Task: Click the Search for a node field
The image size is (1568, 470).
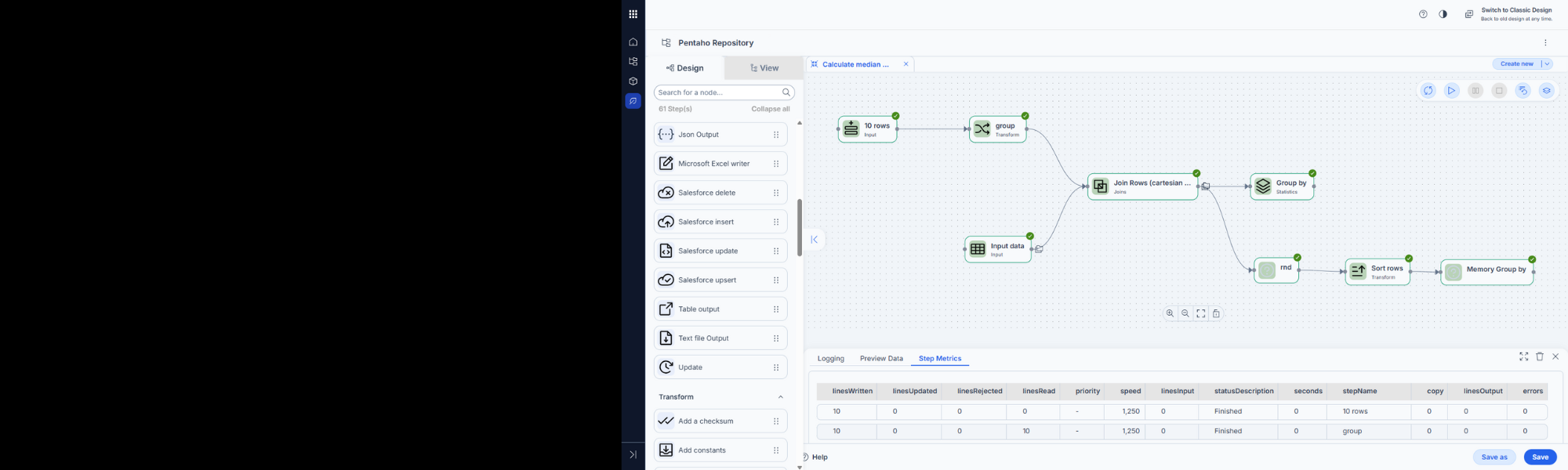Action: click(717, 92)
